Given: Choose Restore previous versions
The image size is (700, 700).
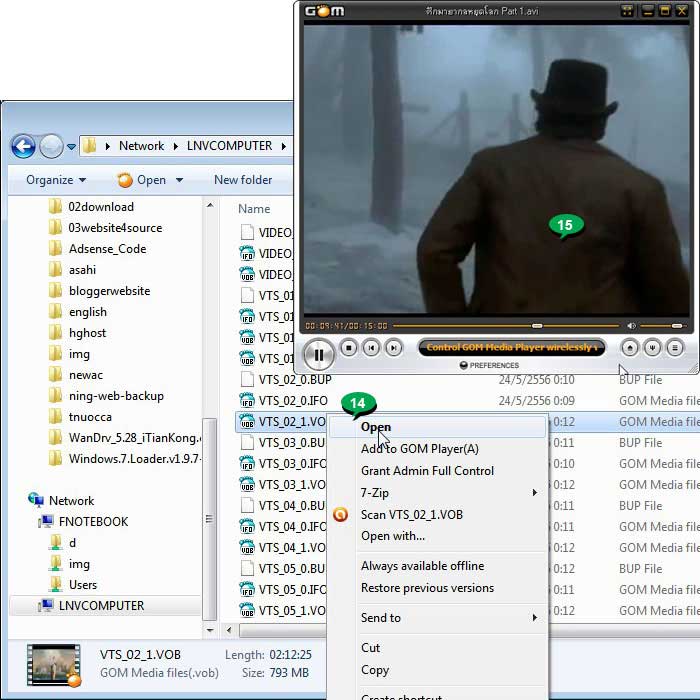Looking at the screenshot, I should click(x=427, y=588).
